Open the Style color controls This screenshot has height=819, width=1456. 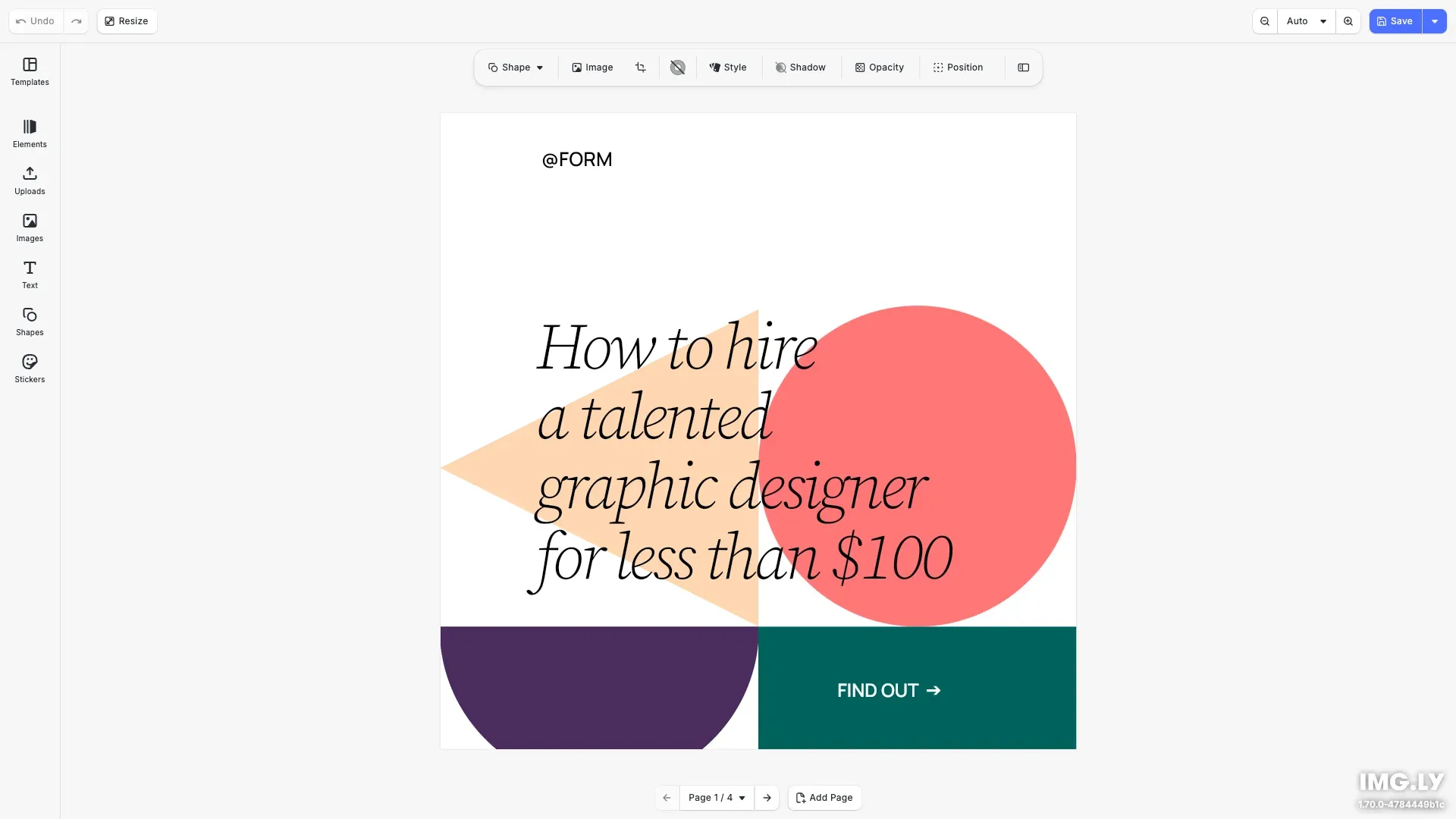(728, 67)
